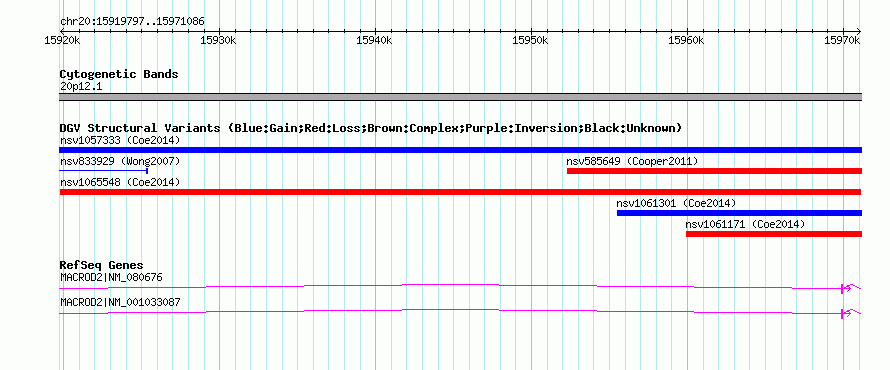
Task: Click the 15970k ruler tick label
Action: (842, 41)
